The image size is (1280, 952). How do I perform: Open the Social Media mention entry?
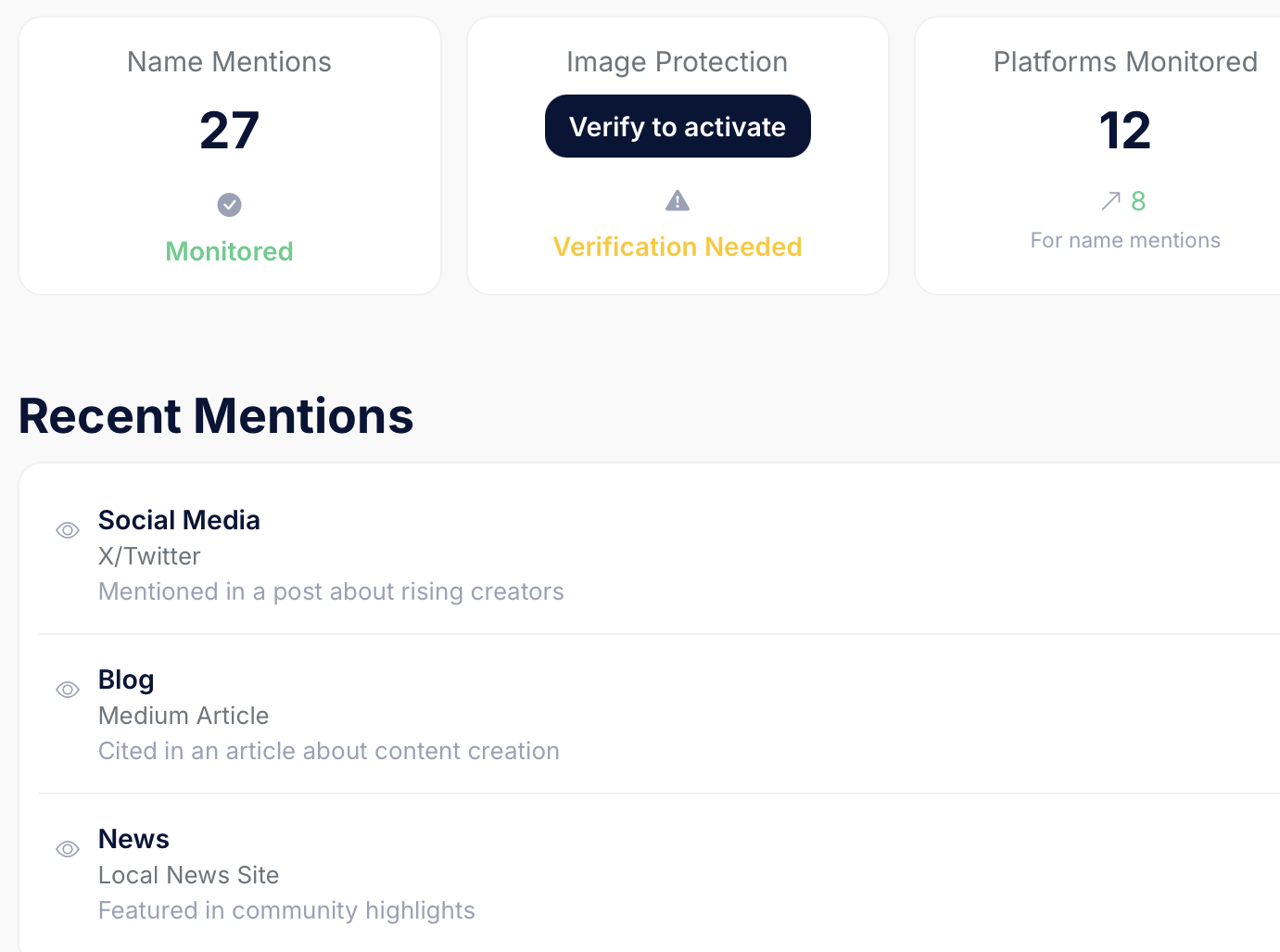click(179, 520)
